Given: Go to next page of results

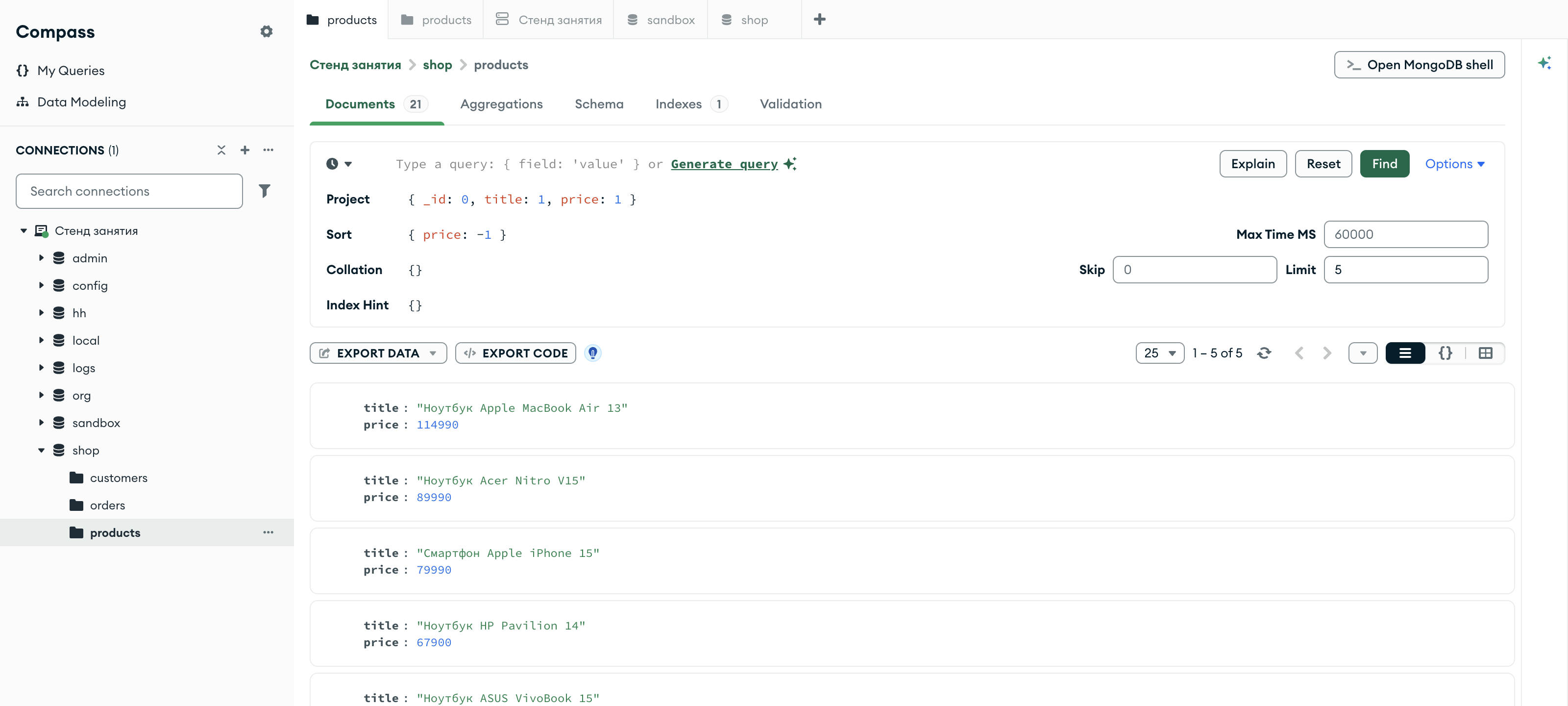Looking at the screenshot, I should click(x=1327, y=353).
